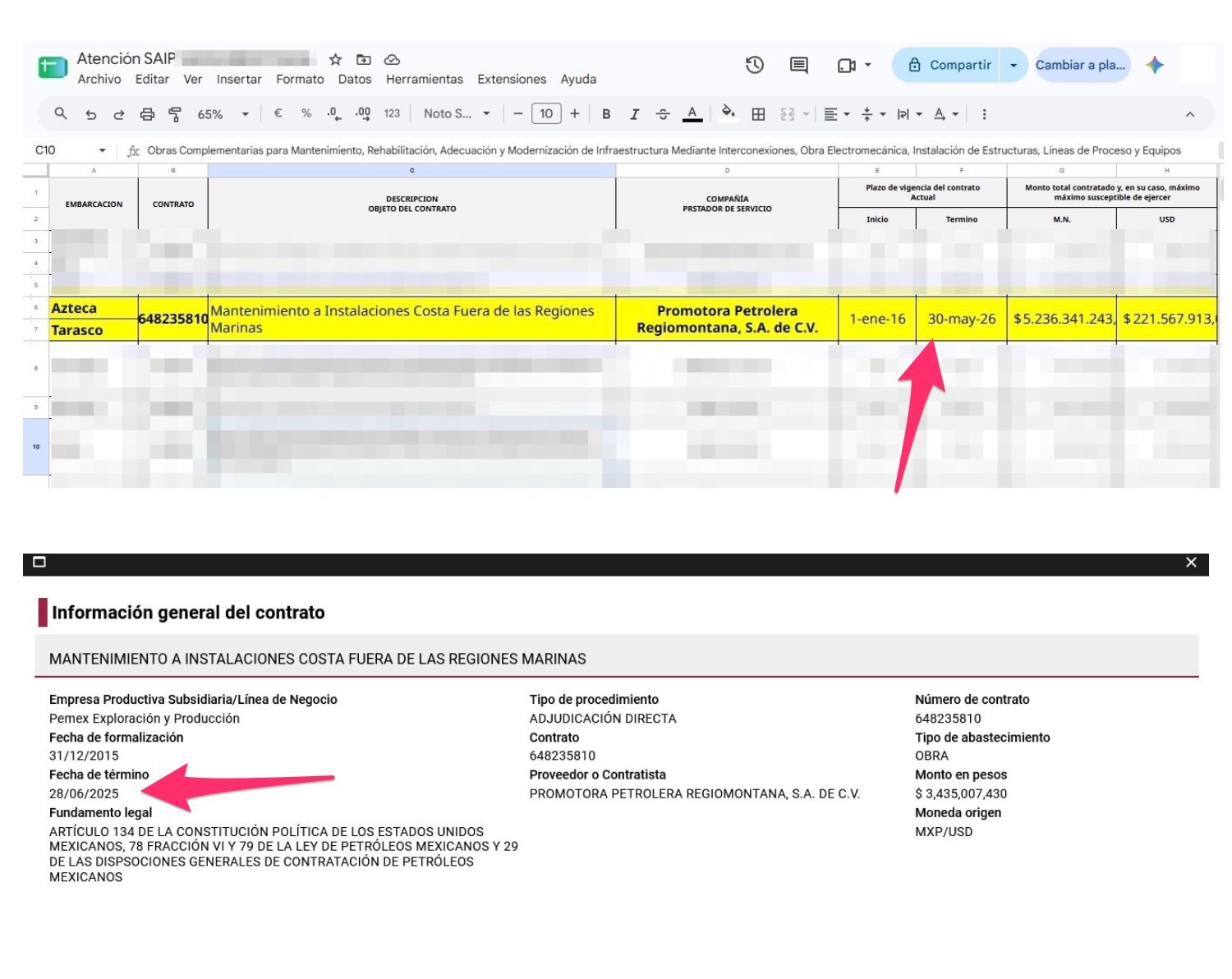Redo the last action
The height and width of the screenshot is (979, 1232).
click(x=118, y=114)
